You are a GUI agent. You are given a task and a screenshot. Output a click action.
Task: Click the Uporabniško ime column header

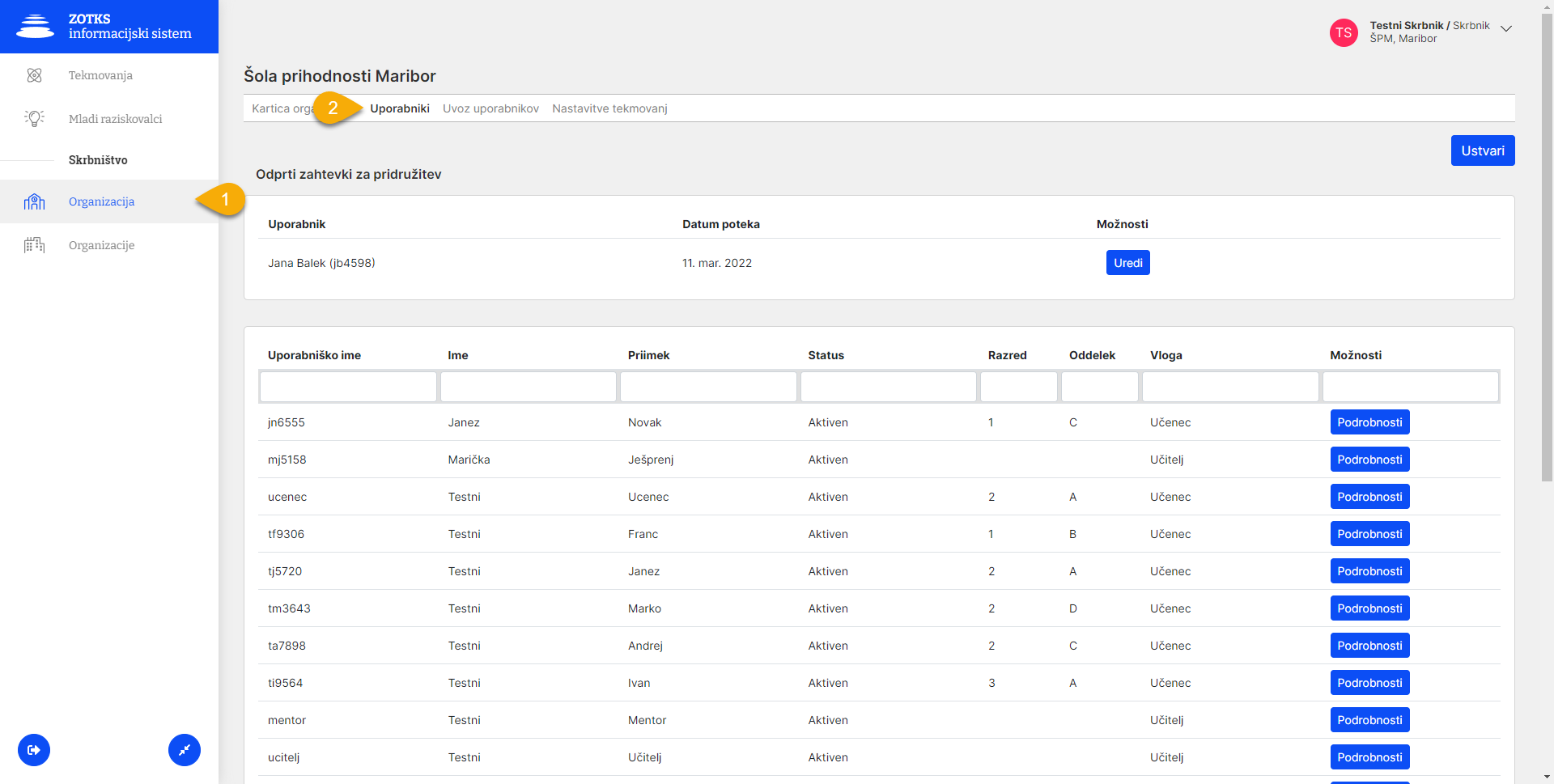pyautogui.click(x=314, y=355)
